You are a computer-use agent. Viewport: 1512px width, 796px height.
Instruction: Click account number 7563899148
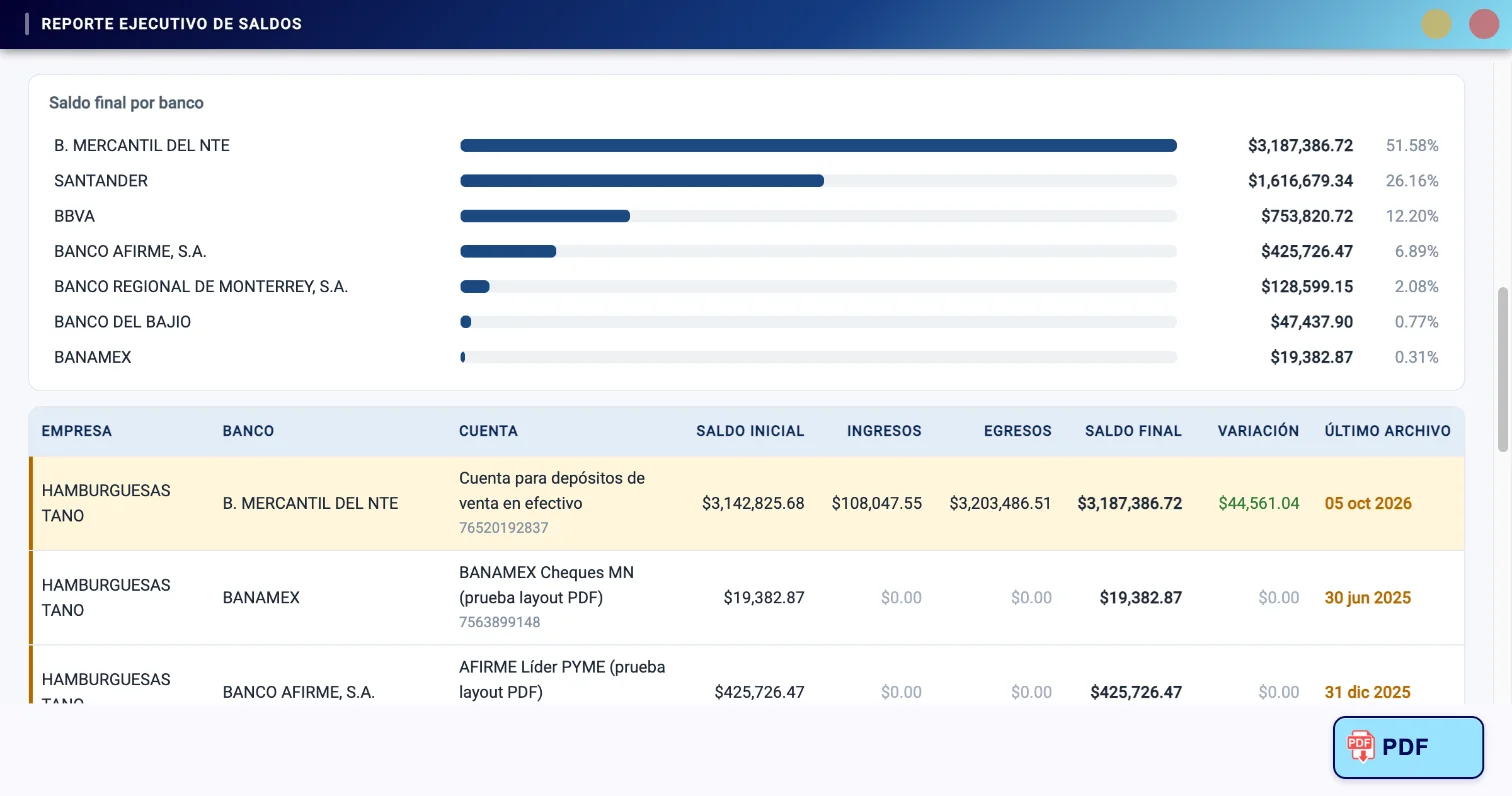pos(500,622)
